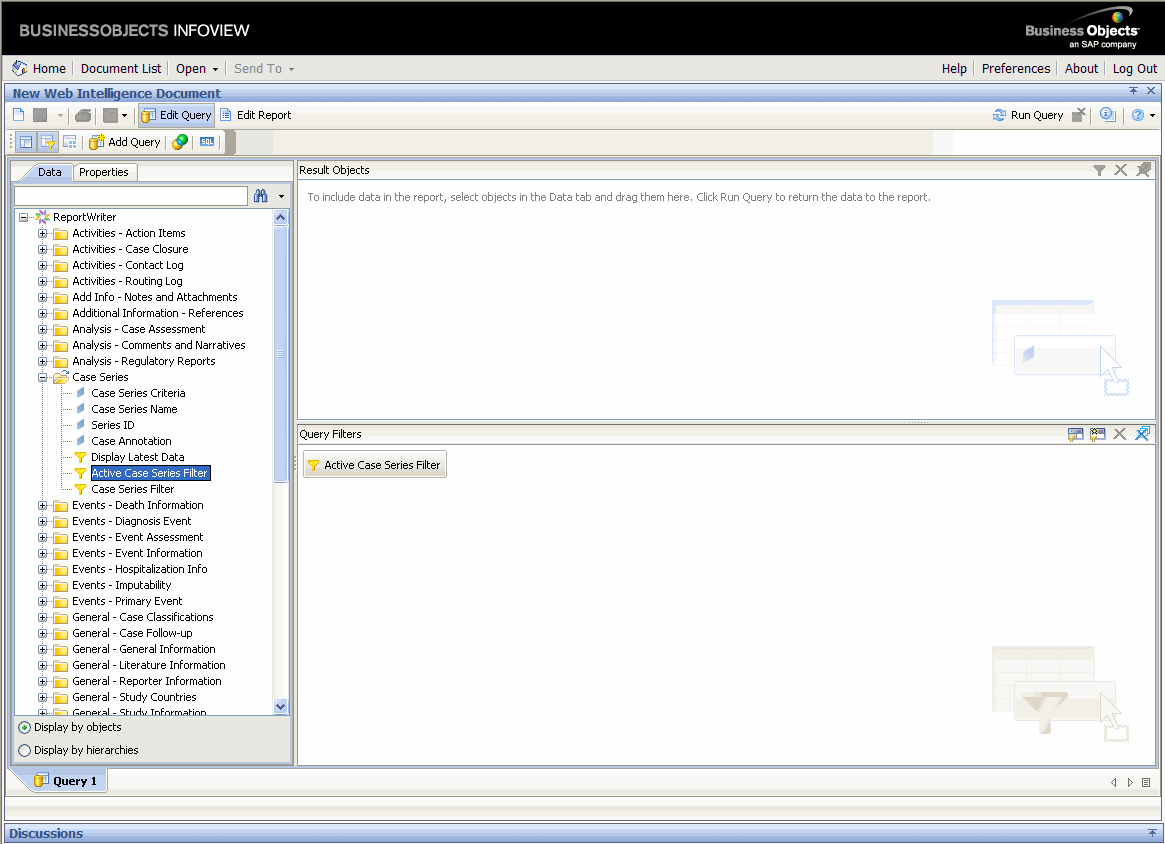
Task: Expand the Activities - Action Items folder
Action: (42, 233)
